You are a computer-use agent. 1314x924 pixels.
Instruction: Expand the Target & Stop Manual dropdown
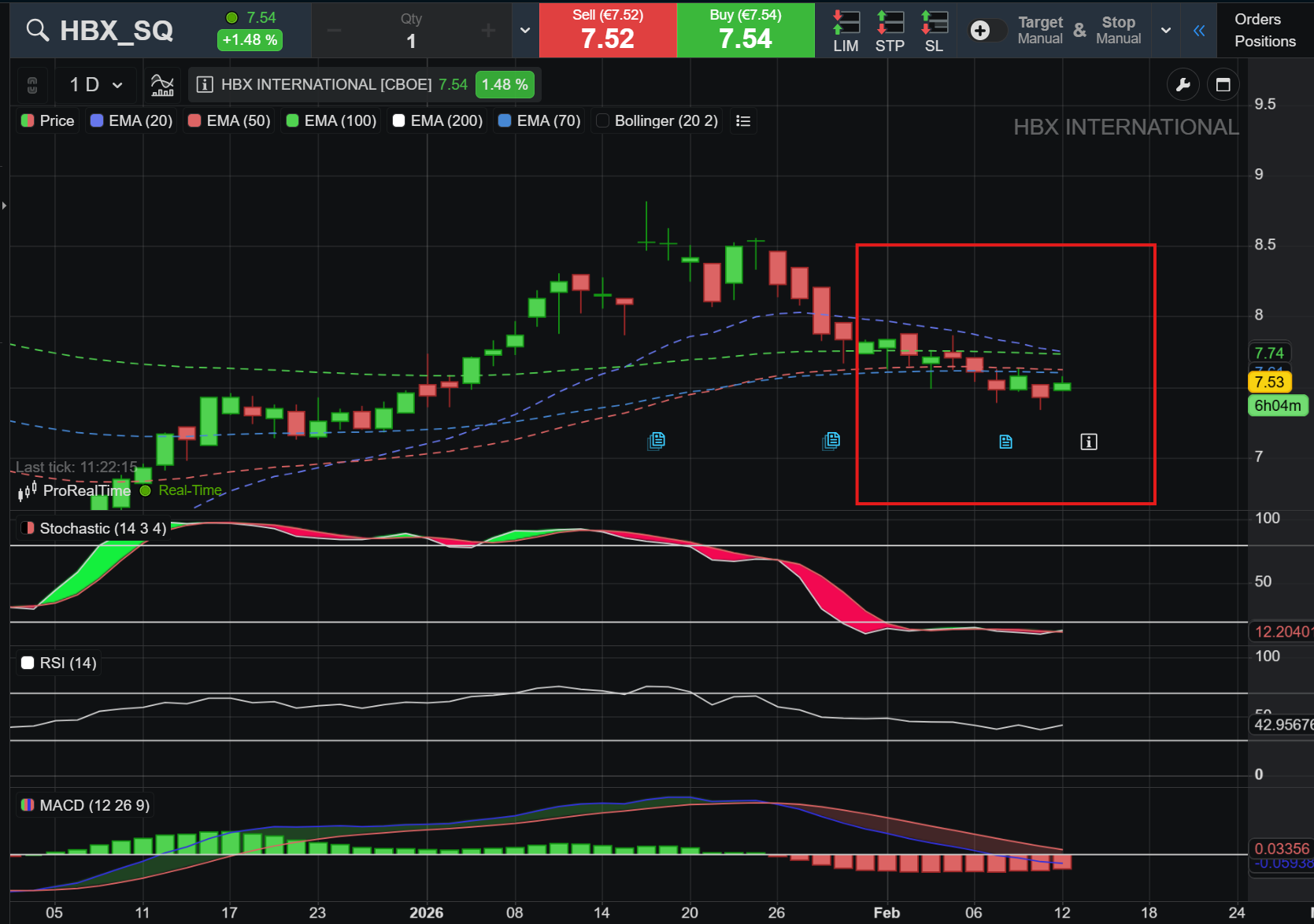[1166, 31]
